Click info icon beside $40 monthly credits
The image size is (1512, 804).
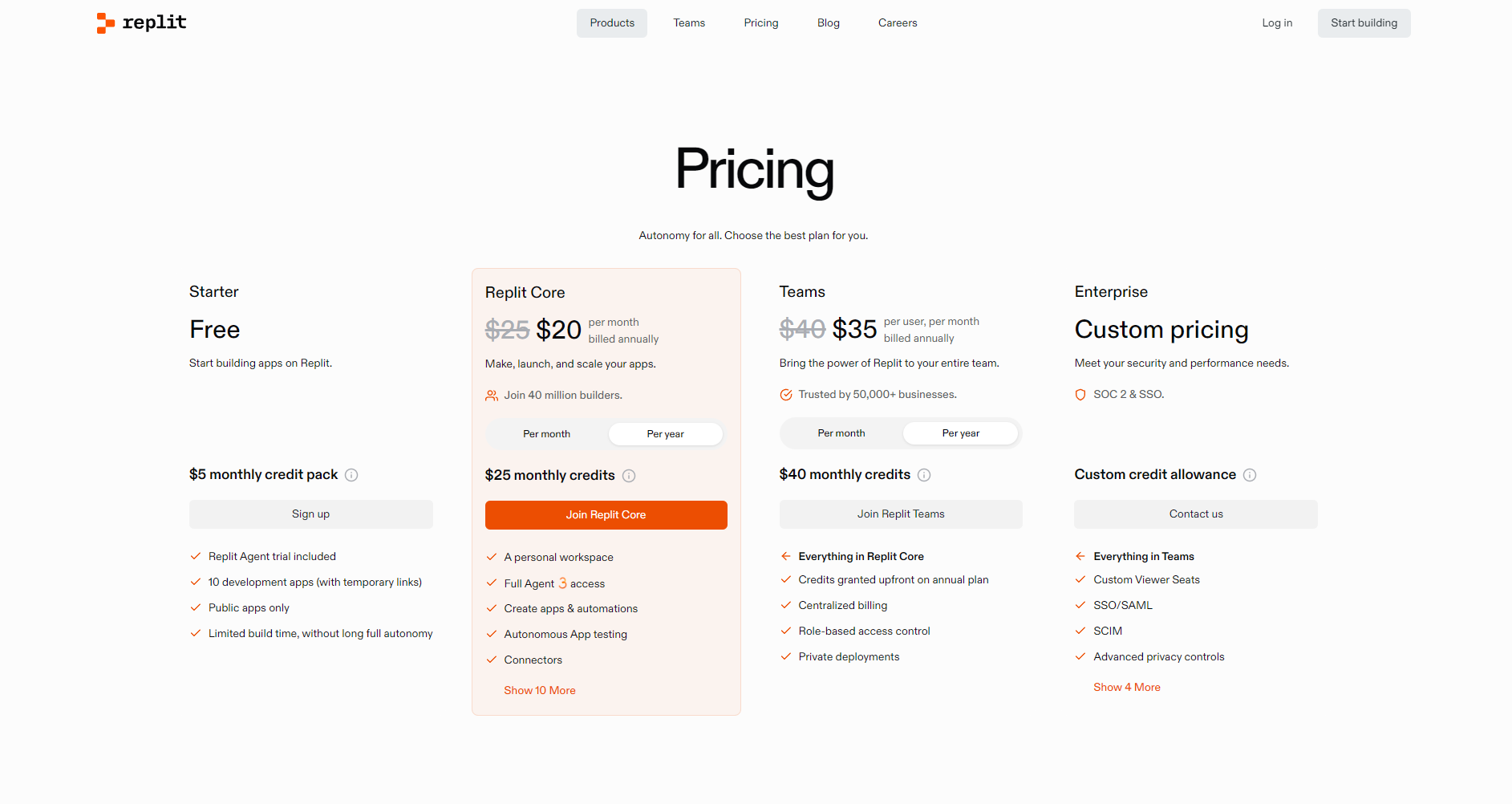coord(924,475)
